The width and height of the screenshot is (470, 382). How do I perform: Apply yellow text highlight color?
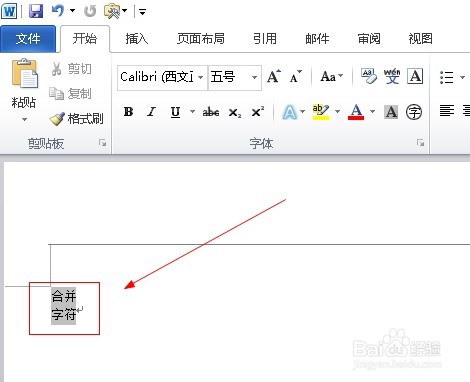321,112
